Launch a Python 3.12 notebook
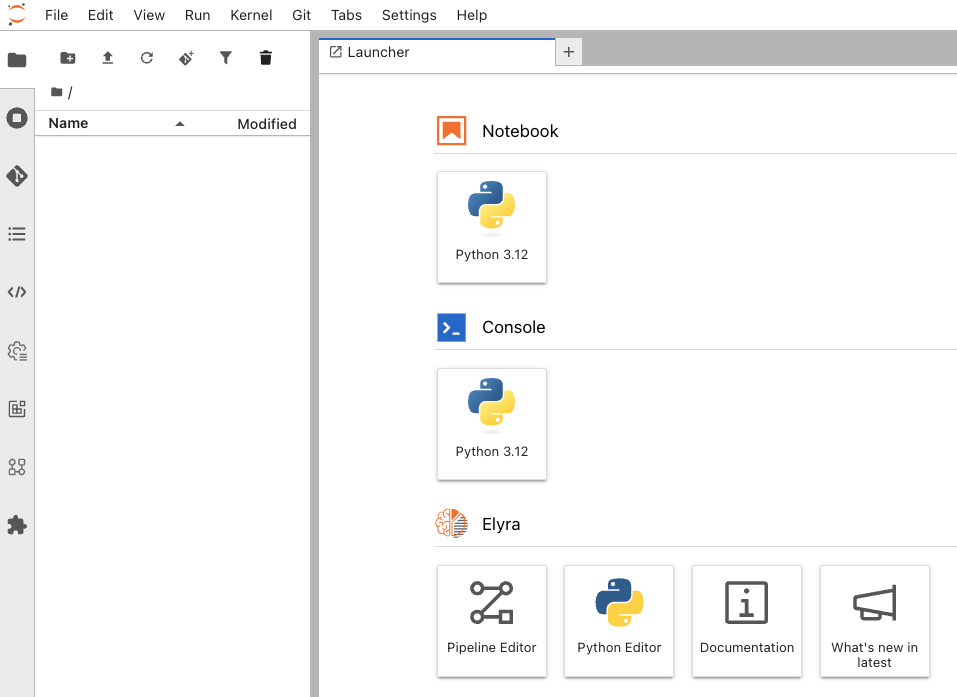This screenshot has width=957, height=697. coord(492,227)
